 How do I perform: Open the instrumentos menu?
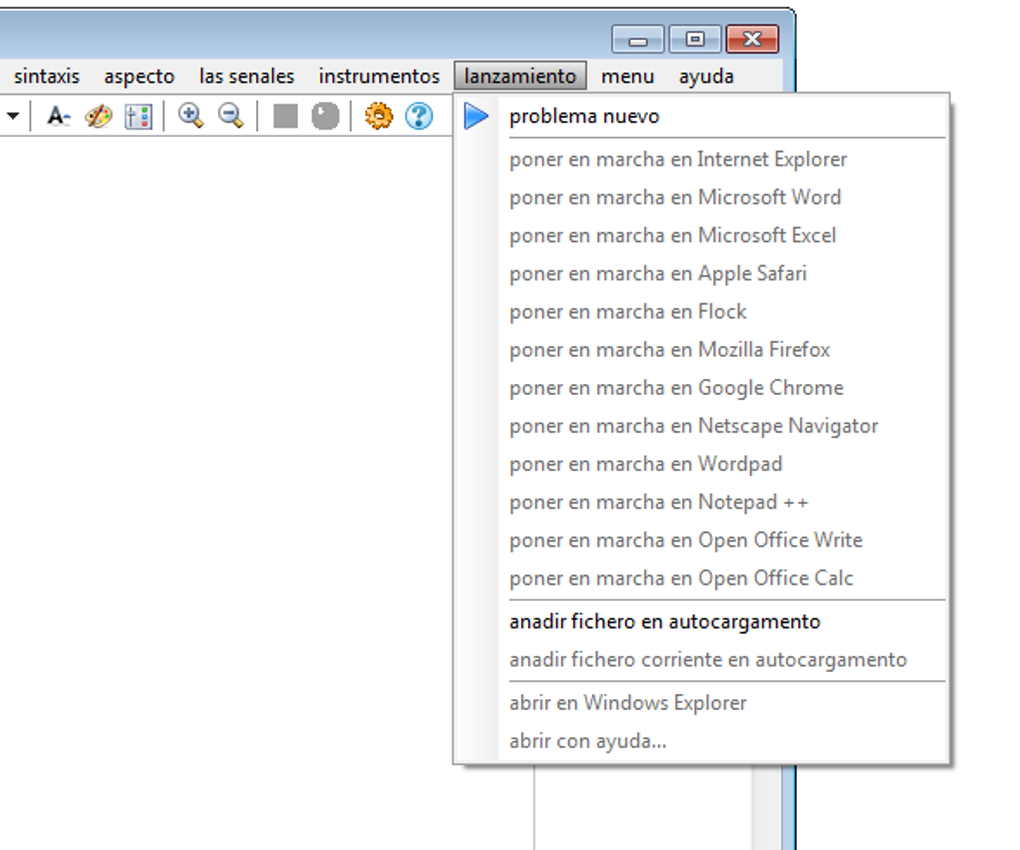click(378, 75)
